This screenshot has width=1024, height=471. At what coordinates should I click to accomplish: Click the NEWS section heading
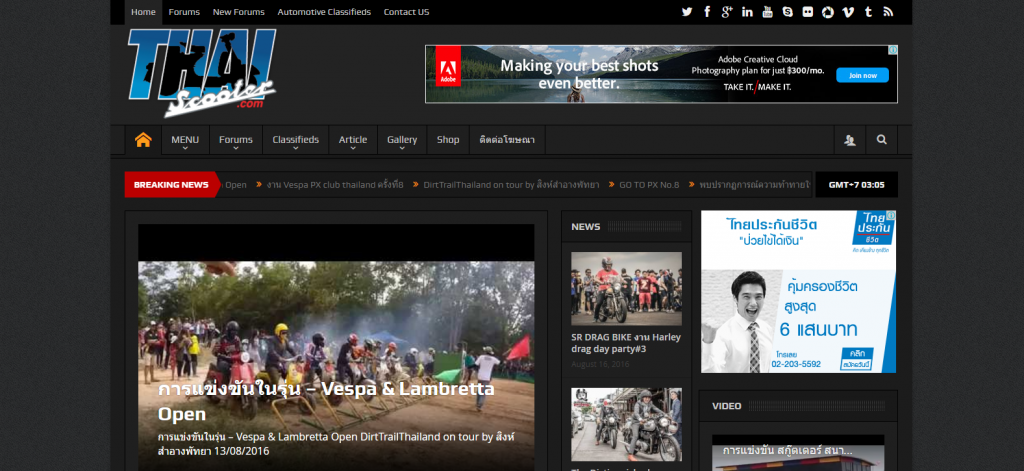(586, 227)
